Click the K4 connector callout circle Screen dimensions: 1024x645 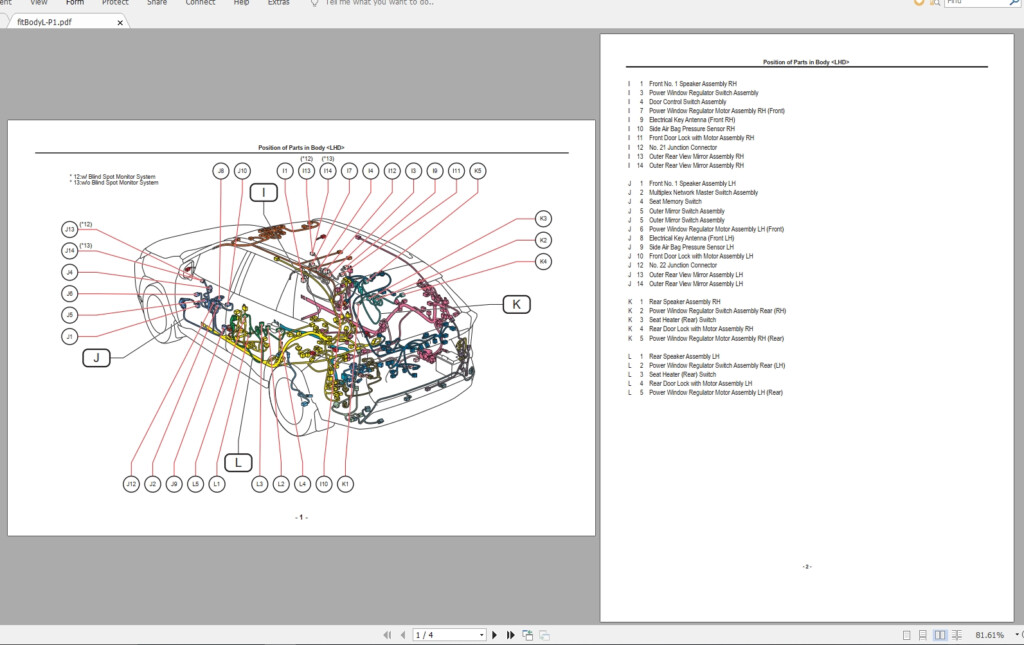(x=543, y=262)
